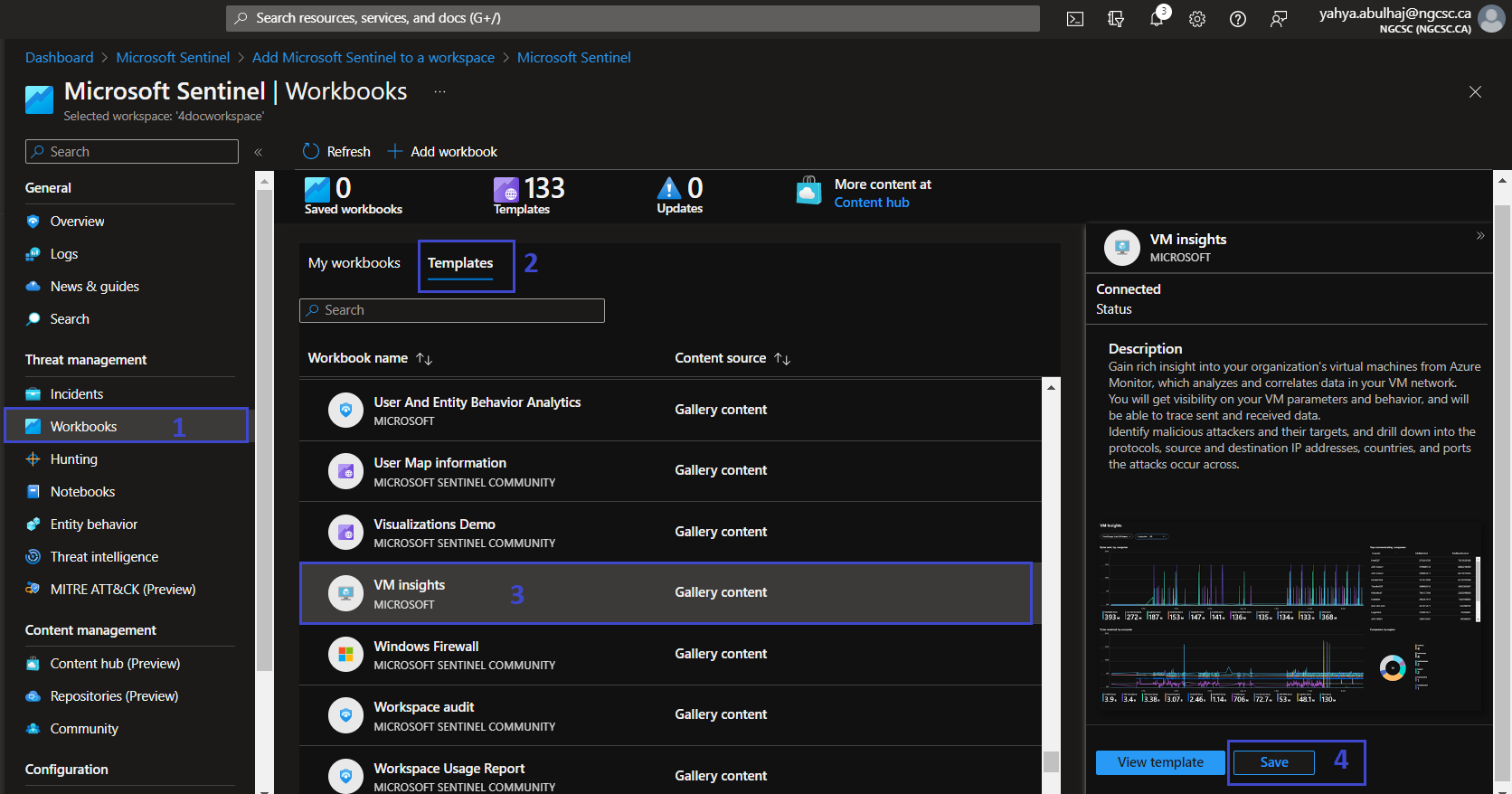
Task: Click Add workbook plus button
Action: [442, 151]
